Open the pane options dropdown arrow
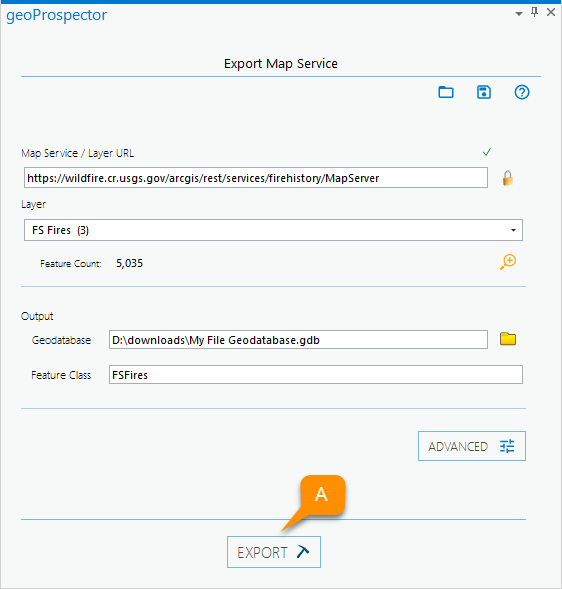This screenshot has height=589, width=562. (x=519, y=14)
